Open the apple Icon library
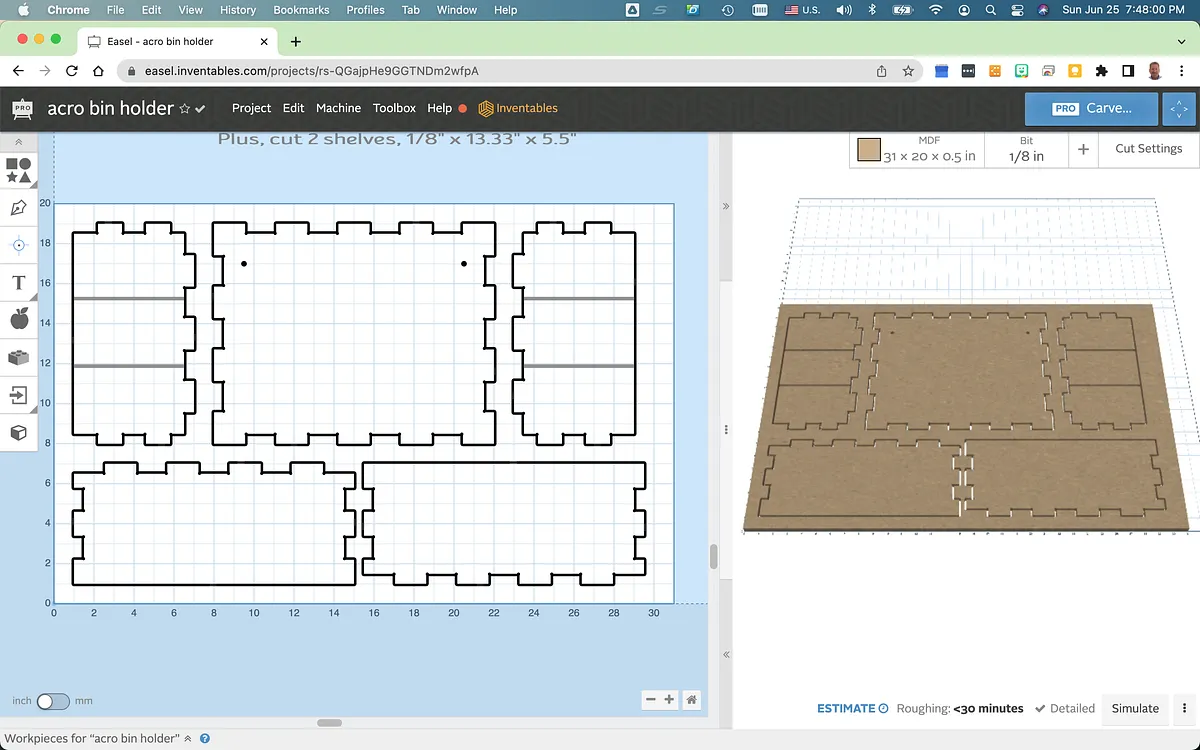Viewport: 1200px width, 750px height. (x=18, y=319)
